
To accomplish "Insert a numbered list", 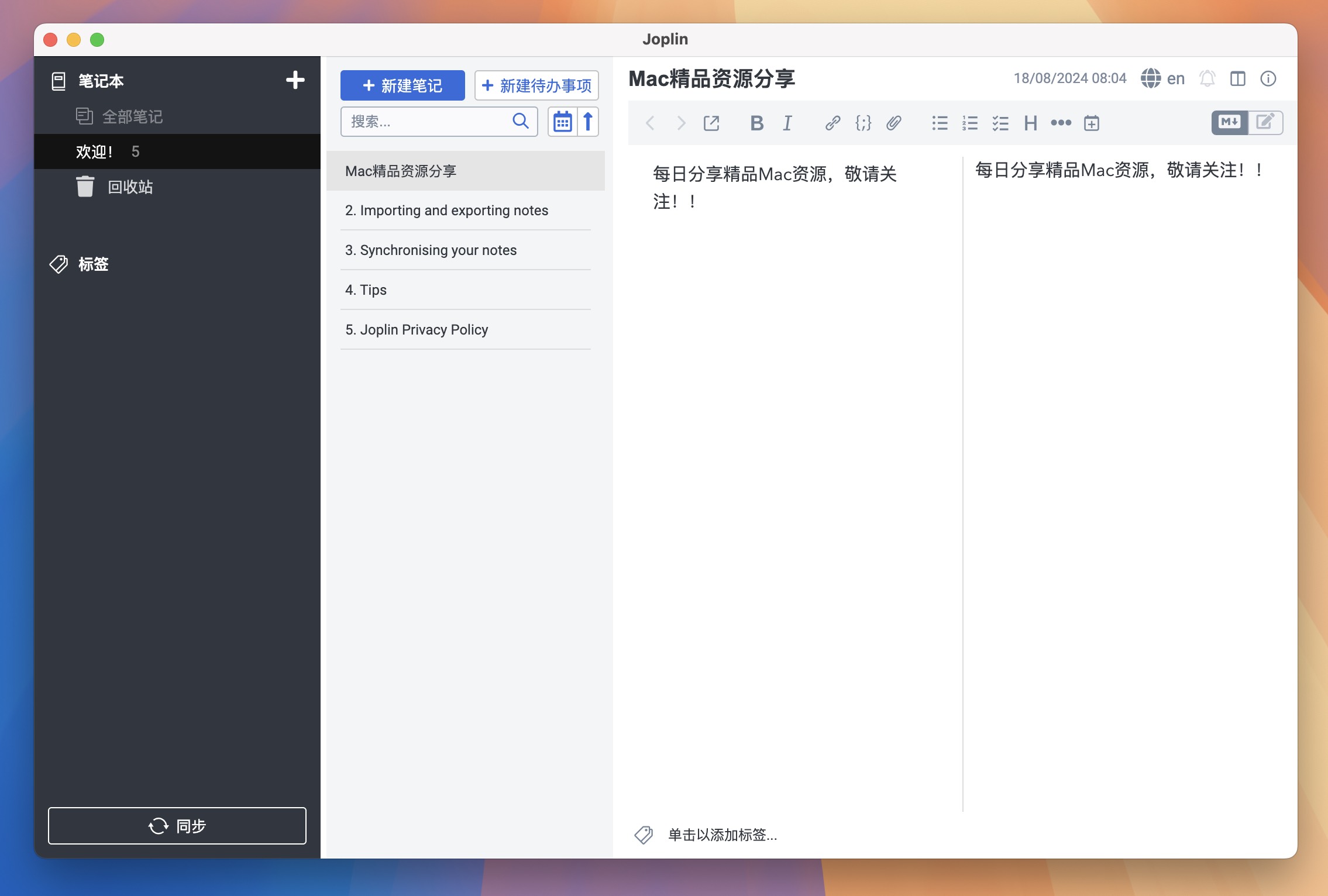I will point(969,122).
